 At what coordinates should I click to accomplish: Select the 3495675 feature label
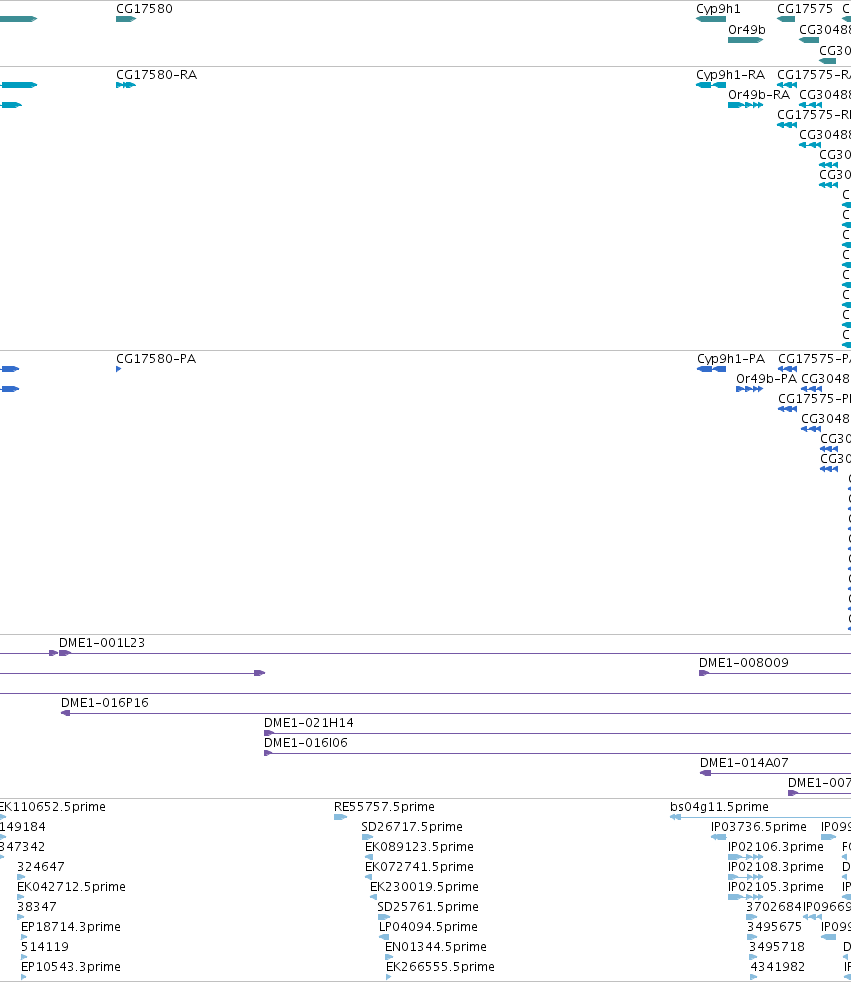(x=774, y=927)
